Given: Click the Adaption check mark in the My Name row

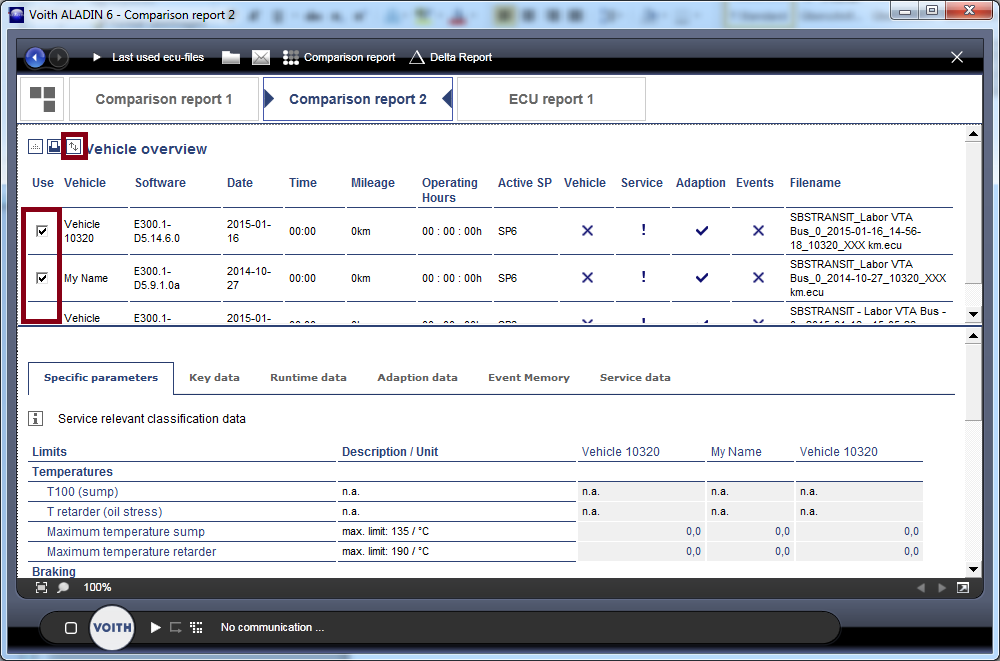Looking at the screenshot, I should point(702,278).
